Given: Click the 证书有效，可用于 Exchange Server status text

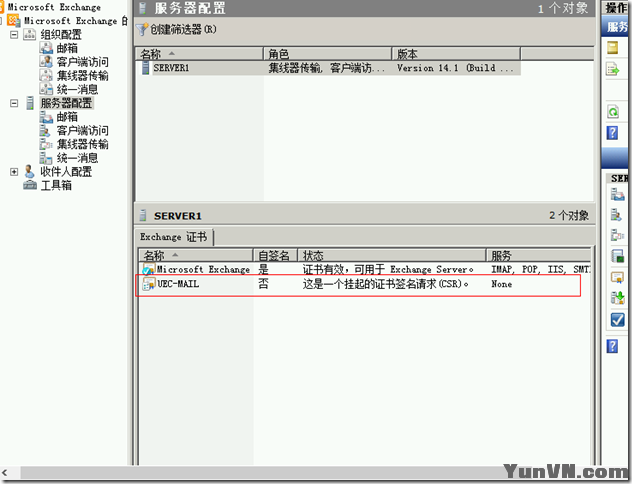Looking at the screenshot, I should (x=388, y=269).
